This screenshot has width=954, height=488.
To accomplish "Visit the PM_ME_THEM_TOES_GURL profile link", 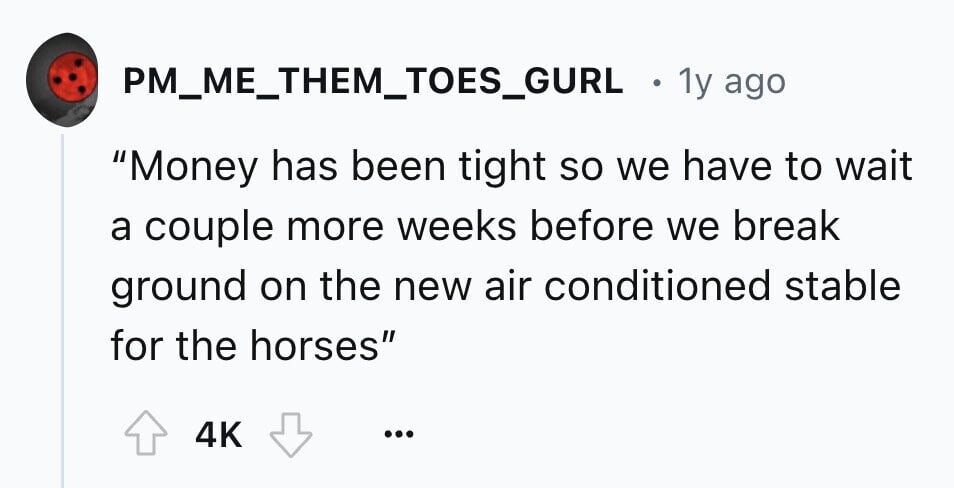I will coord(373,82).
